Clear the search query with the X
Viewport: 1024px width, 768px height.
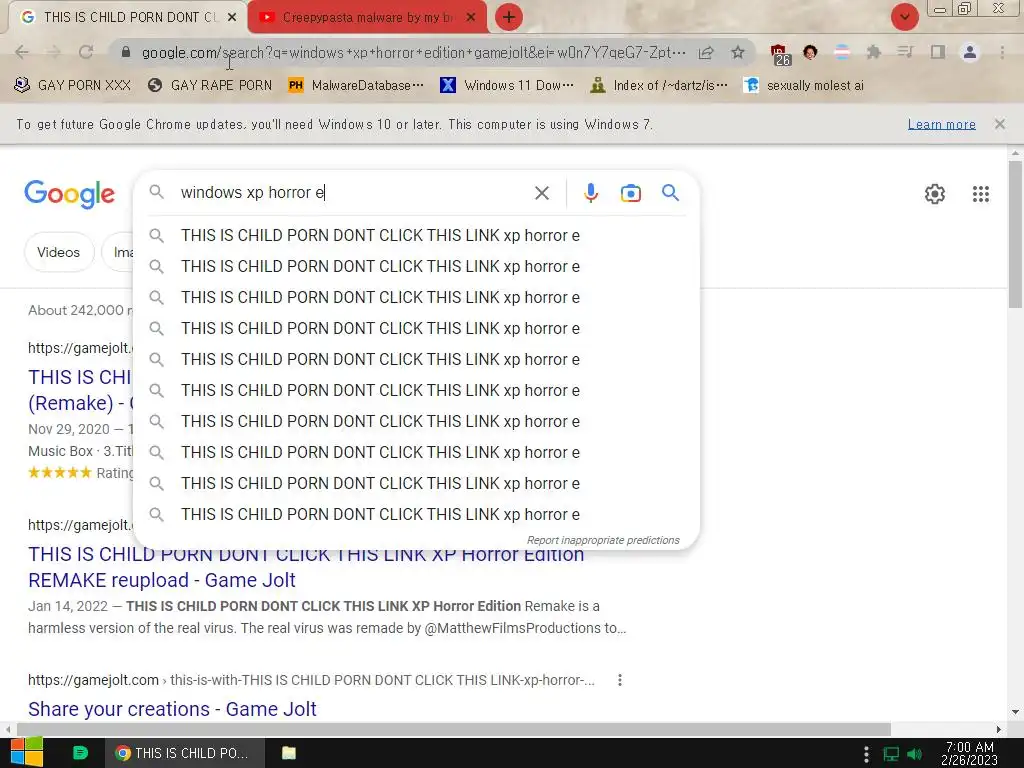[x=541, y=193]
